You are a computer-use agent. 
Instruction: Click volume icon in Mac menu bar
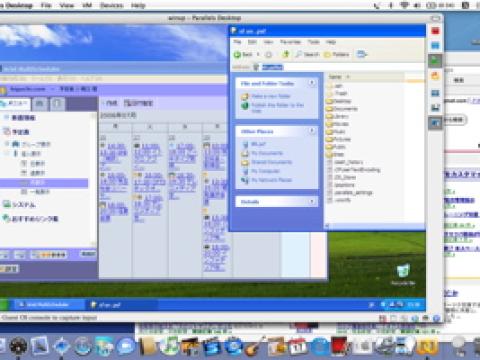click(417, 5)
